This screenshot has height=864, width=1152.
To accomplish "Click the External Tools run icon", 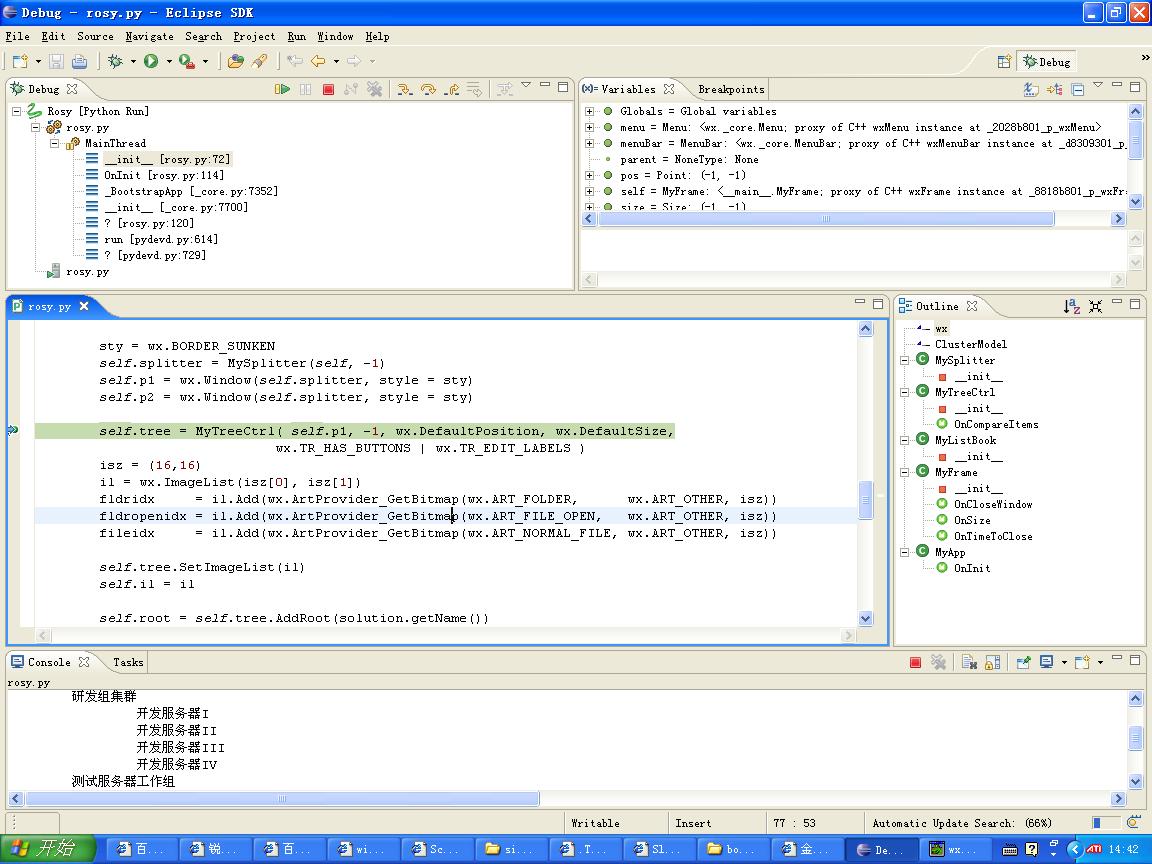I will (187, 62).
